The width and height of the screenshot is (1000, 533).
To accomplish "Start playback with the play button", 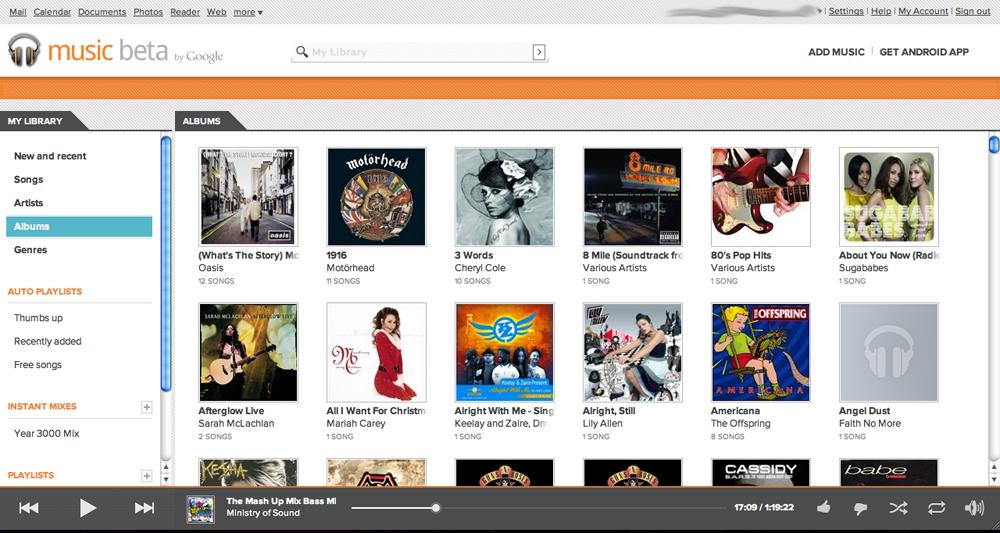I will click(x=87, y=507).
